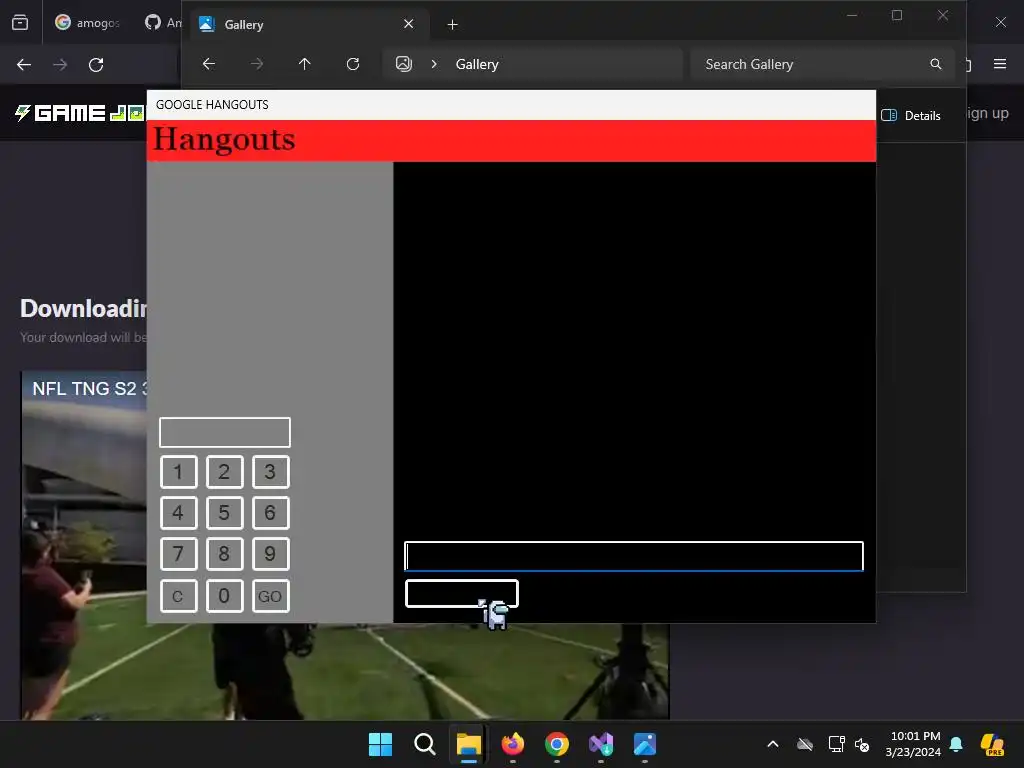1024x768 pixels.
Task: Reload the browser page
Action: coord(96,65)
